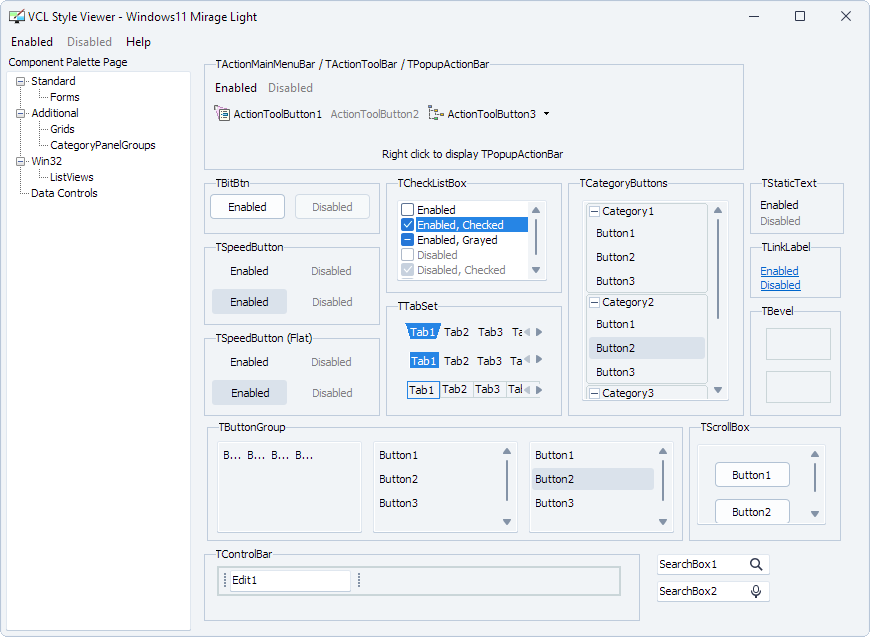This screenshot has width=870, height=637.
Task: Click TCheckListBox scroll down arrow
Action: click(x=536, y=270)
